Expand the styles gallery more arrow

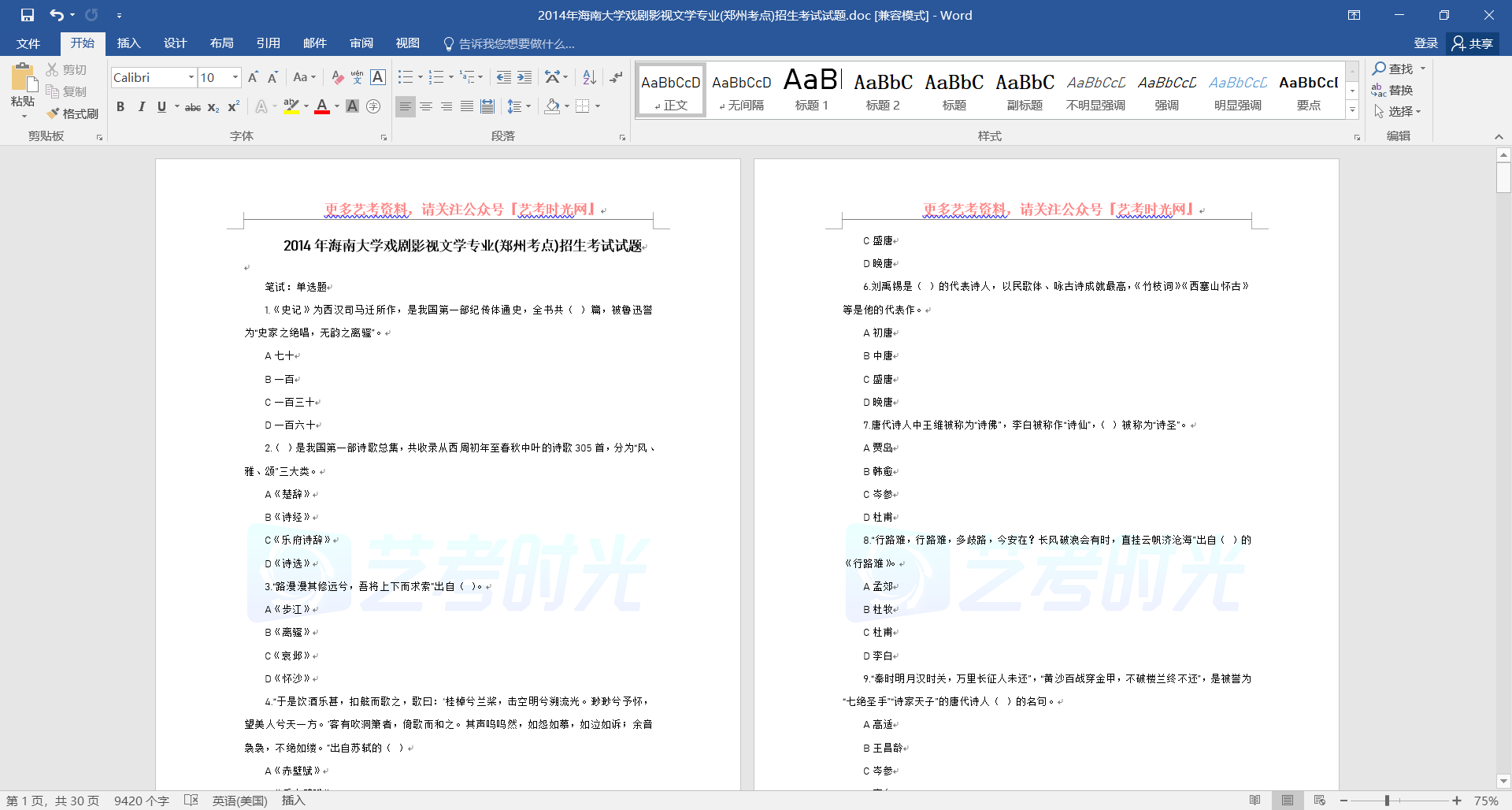(1352, 110)
